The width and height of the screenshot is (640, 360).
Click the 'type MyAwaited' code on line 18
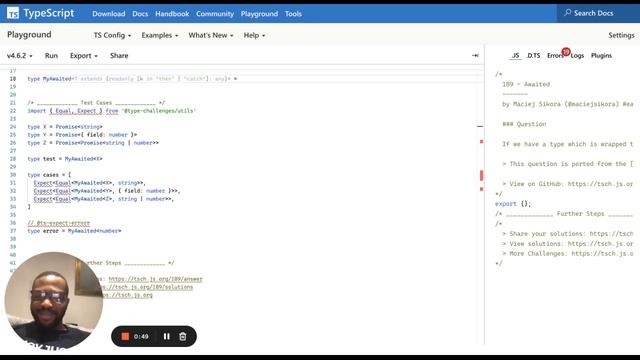point(132,79)
